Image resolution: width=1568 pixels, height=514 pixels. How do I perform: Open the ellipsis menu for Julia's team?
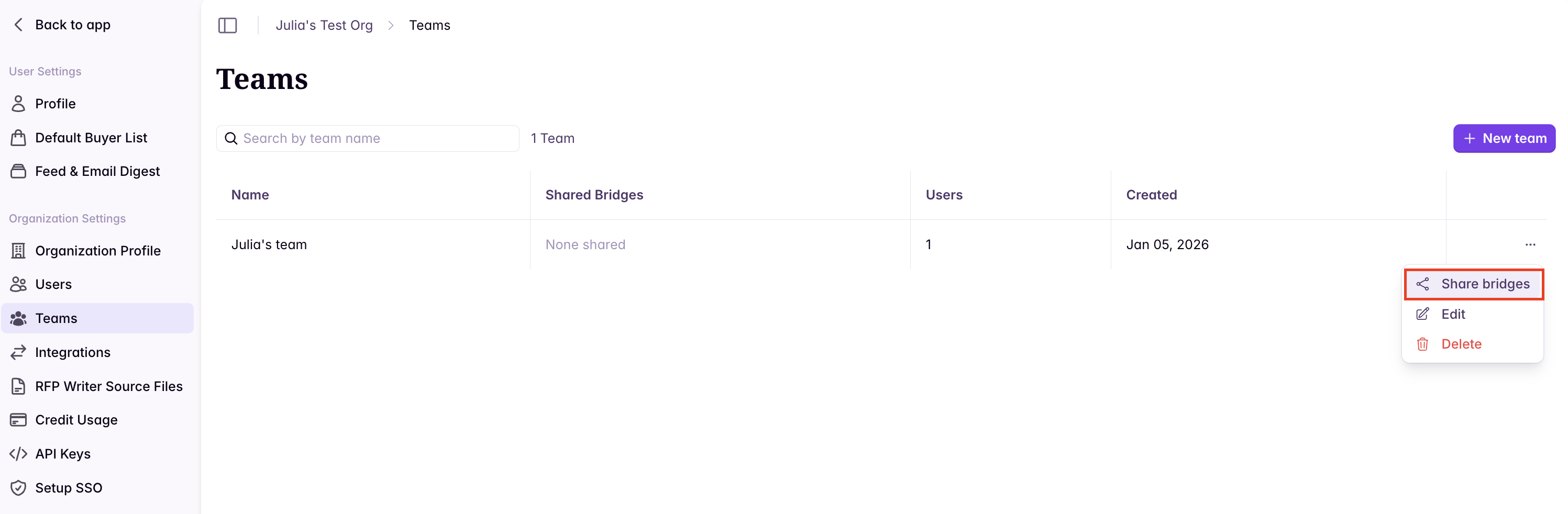[1531, 244]
